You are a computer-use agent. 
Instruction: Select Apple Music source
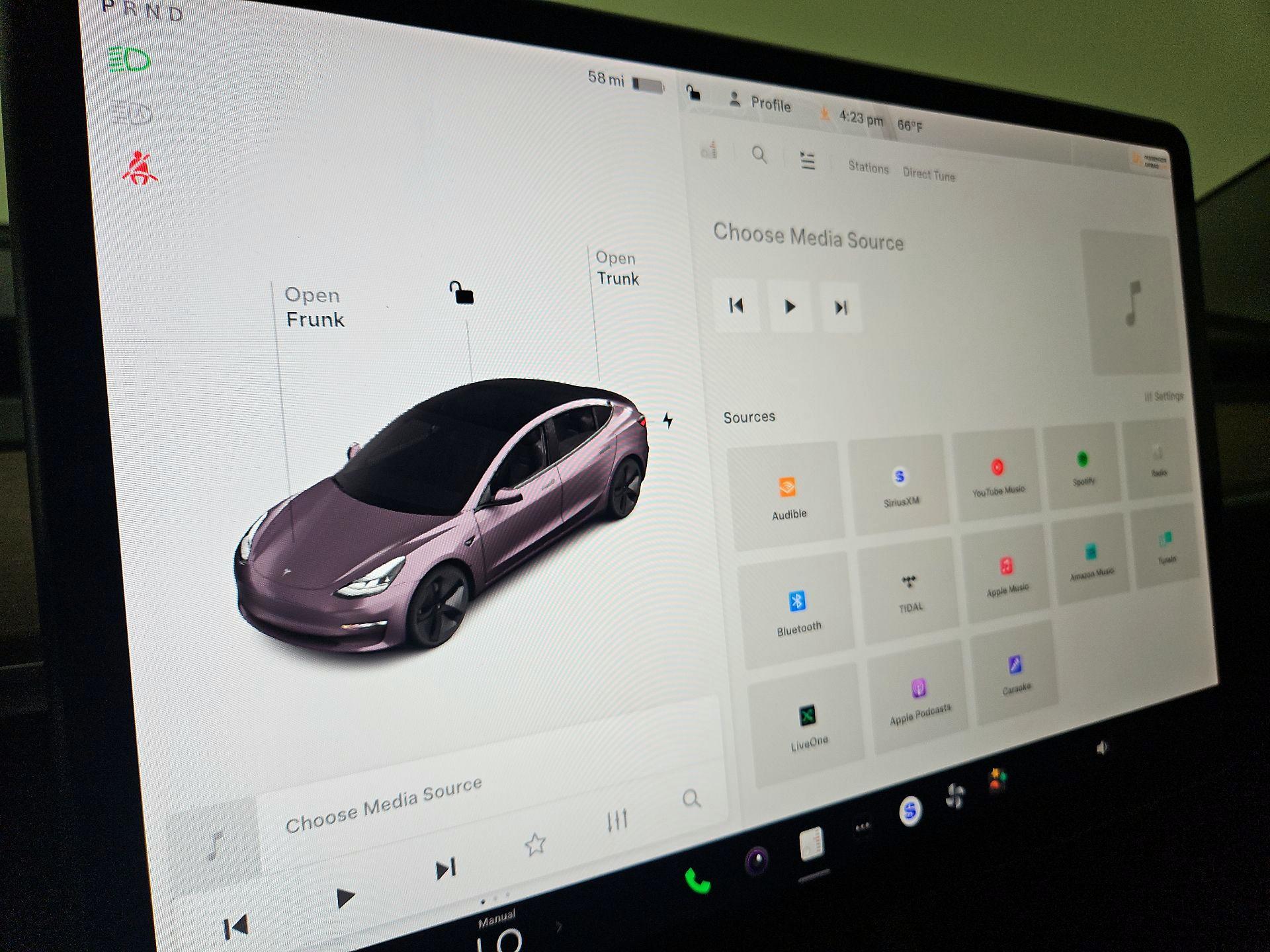pyautogui.click(x=1007, y=575)
